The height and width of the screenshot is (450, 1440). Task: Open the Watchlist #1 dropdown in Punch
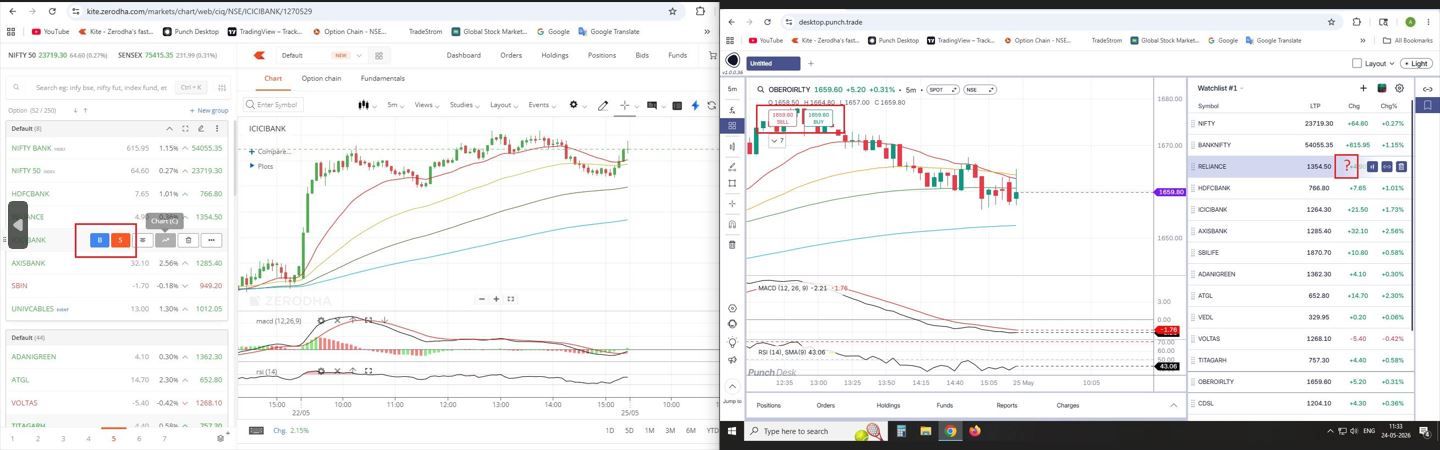[x=1220, y=88]
